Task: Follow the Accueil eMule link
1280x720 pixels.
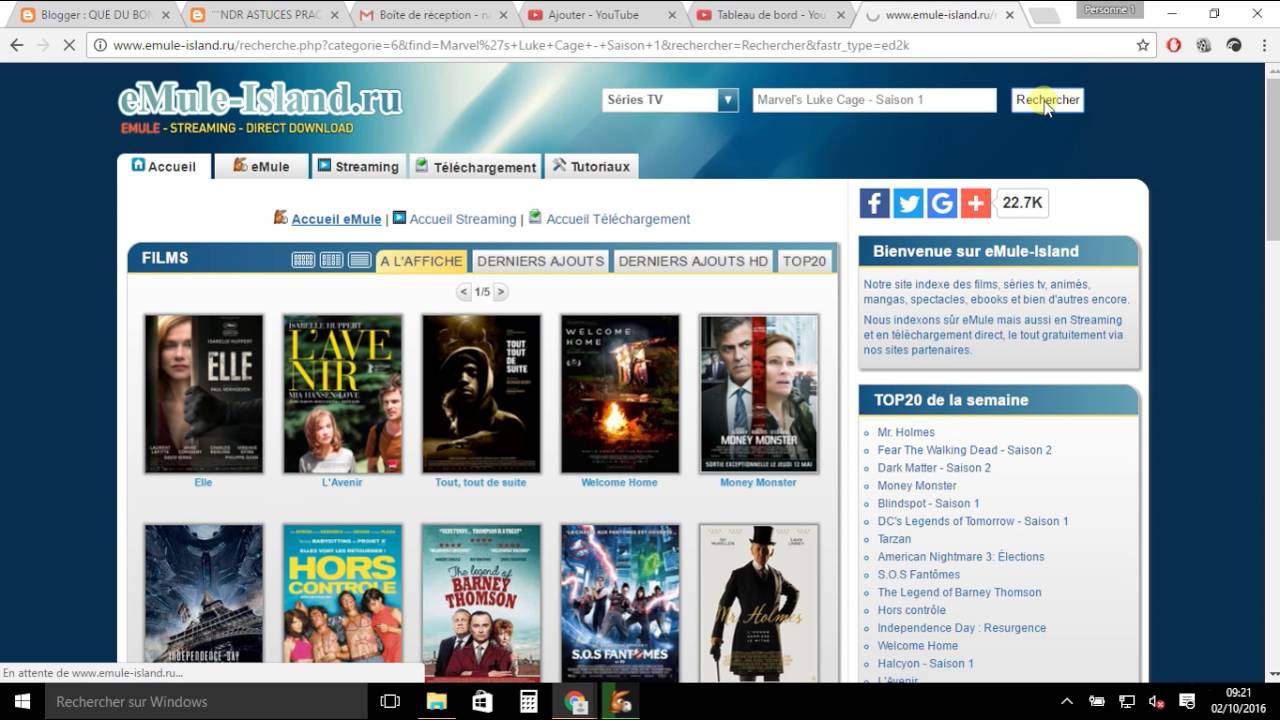Action: click(x=336, y=219)
